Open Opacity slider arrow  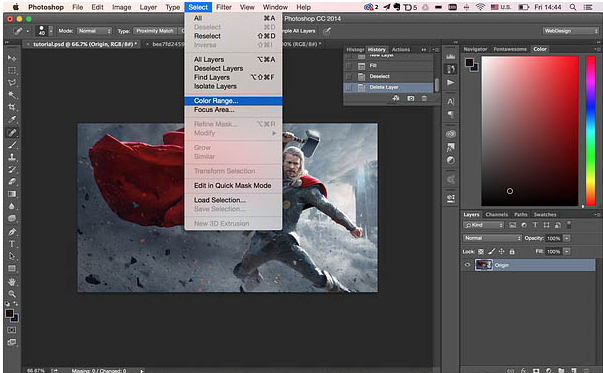point(567,238)
